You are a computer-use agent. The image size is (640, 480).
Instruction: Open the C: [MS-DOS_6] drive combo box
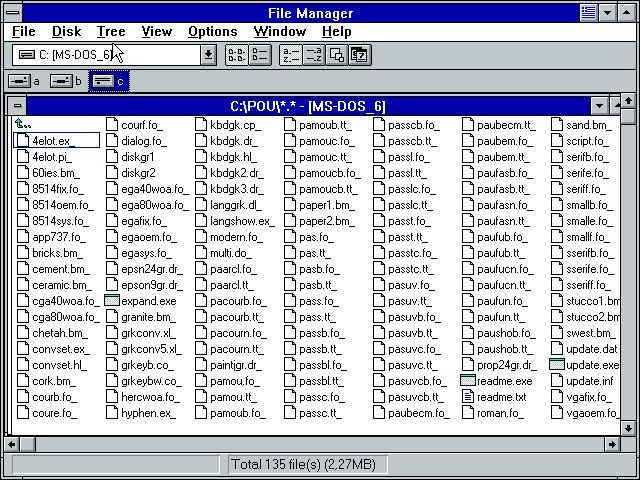pyautogui.click(x=114, y=55)
